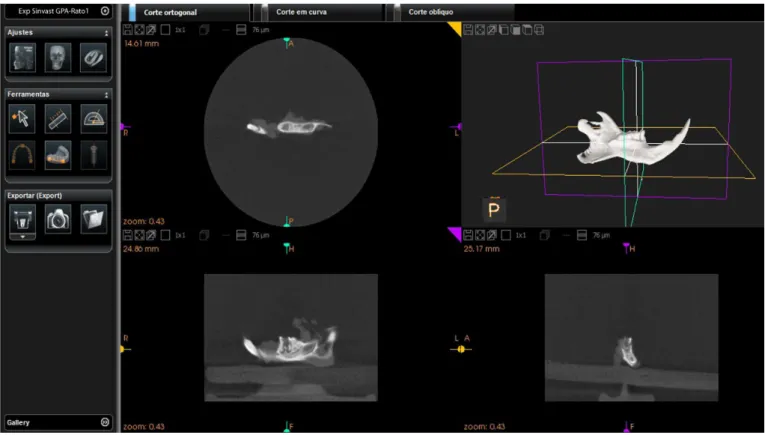The height and width of the screenshot is (435, 765).
Task: Grab the purple R plane marker on axial view
Action: tap(123, 127)
